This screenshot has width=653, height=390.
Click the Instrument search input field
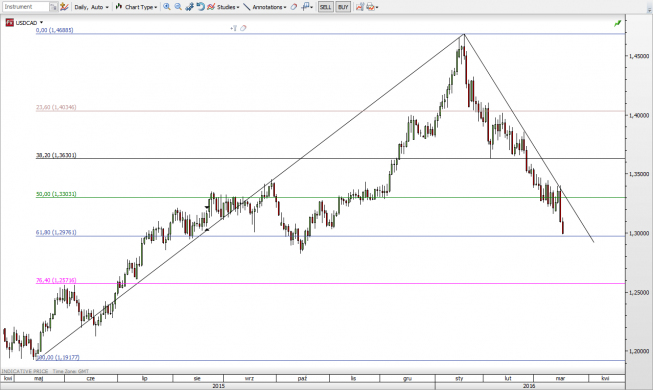(26, 7)
